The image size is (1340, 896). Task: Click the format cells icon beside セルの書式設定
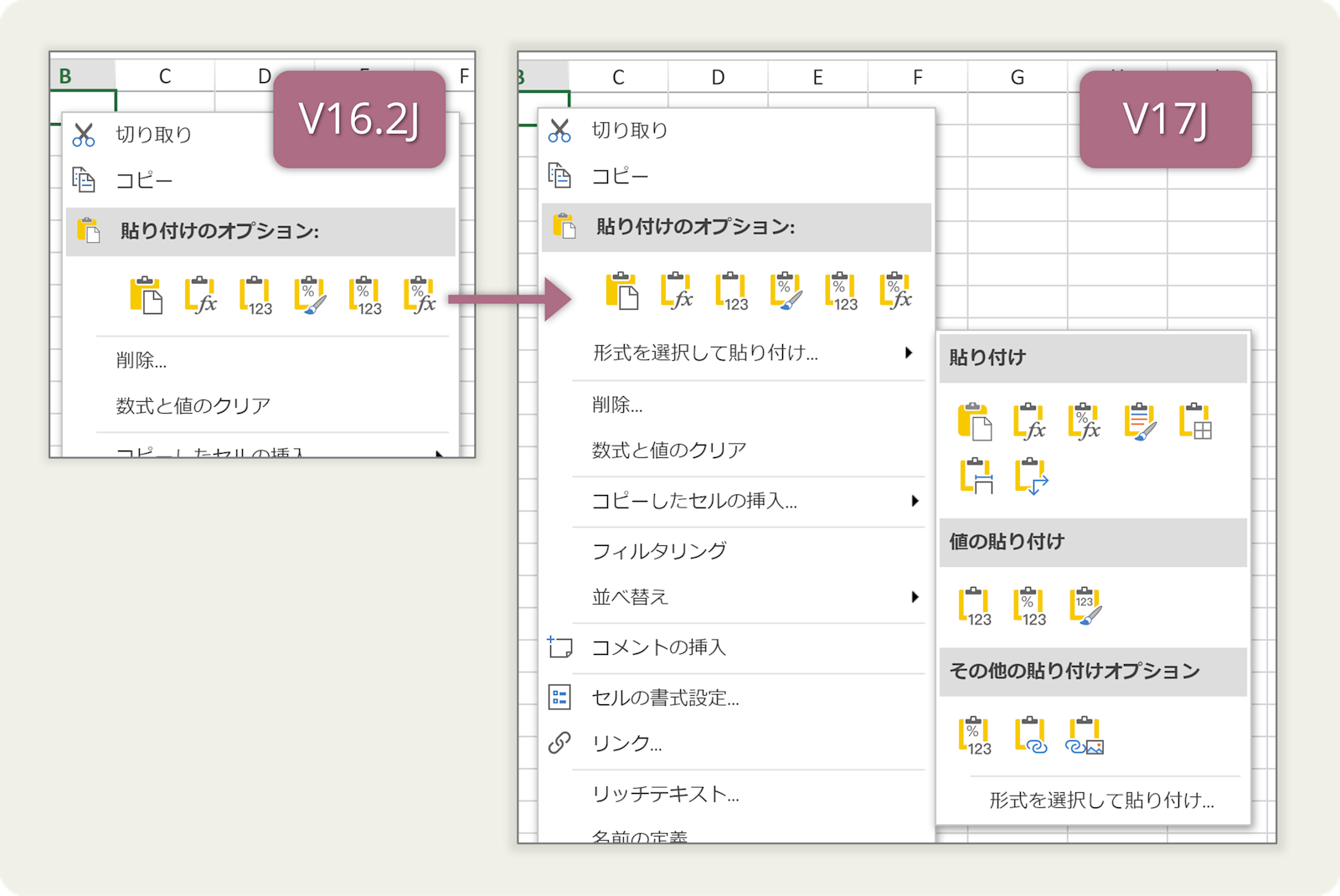coord(559,697)
